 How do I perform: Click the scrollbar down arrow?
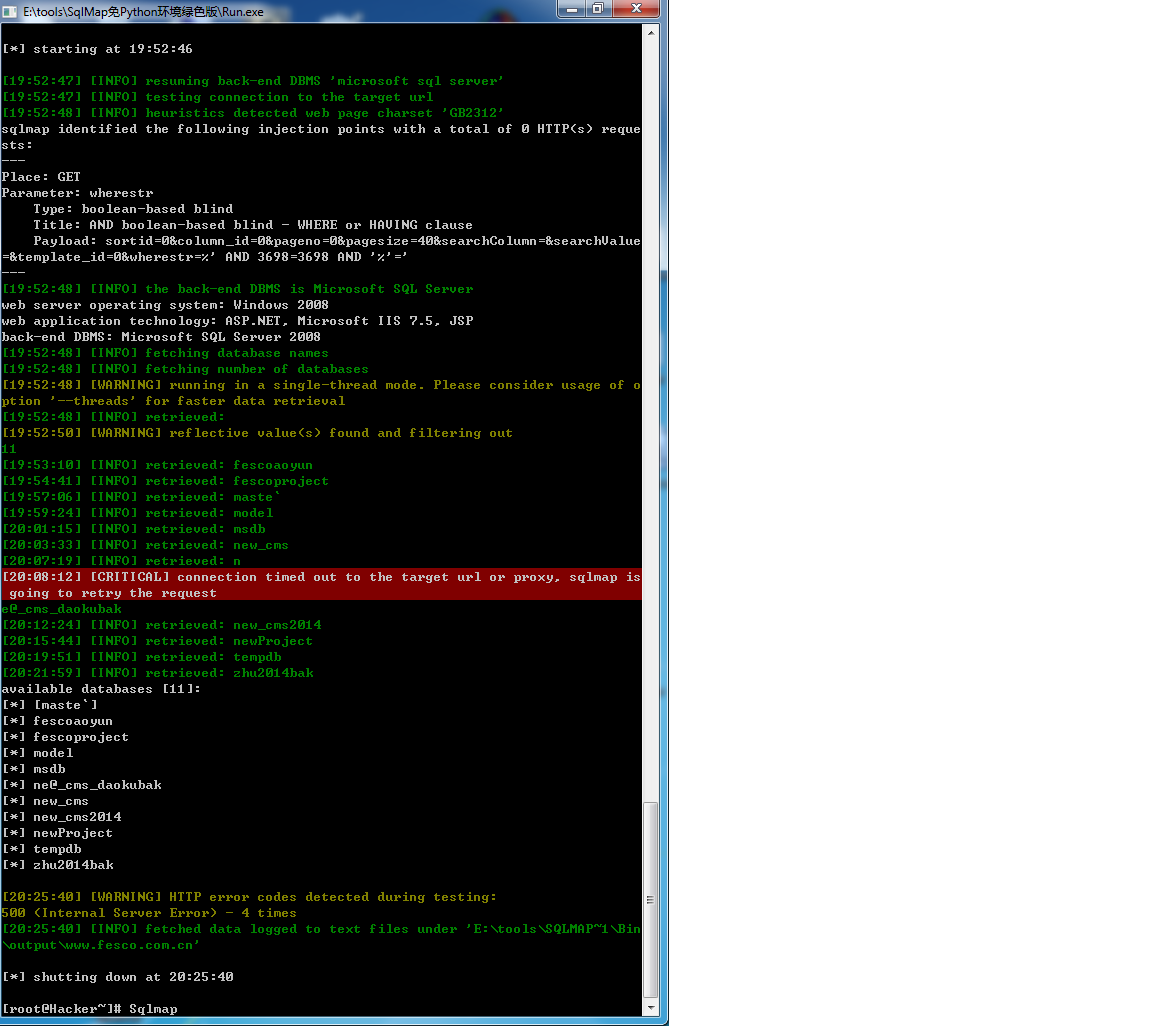[651, 1008]
